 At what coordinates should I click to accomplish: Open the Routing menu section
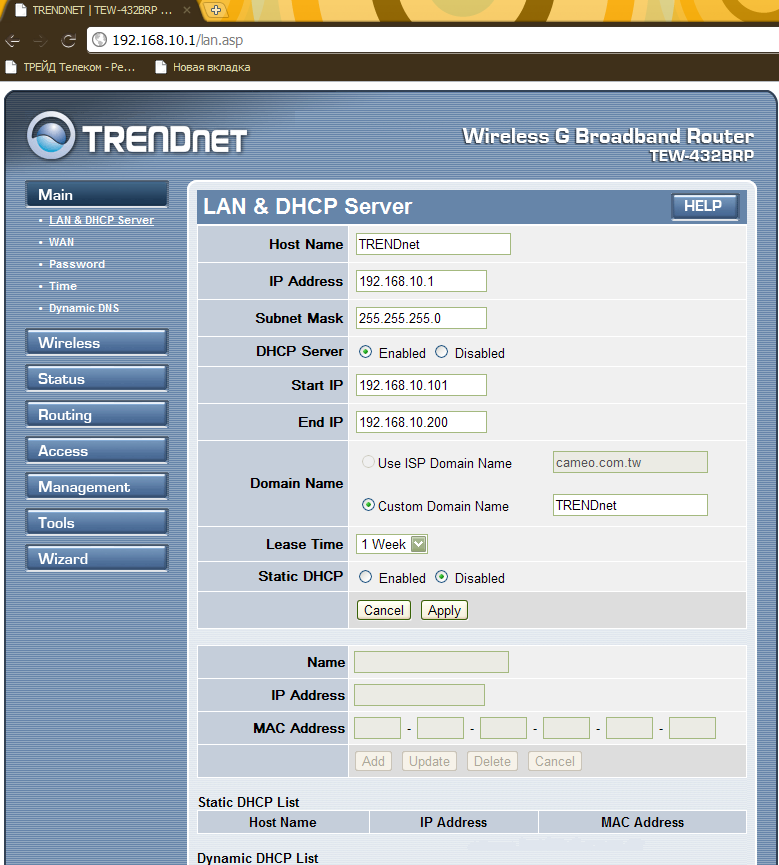coord(97,414)
